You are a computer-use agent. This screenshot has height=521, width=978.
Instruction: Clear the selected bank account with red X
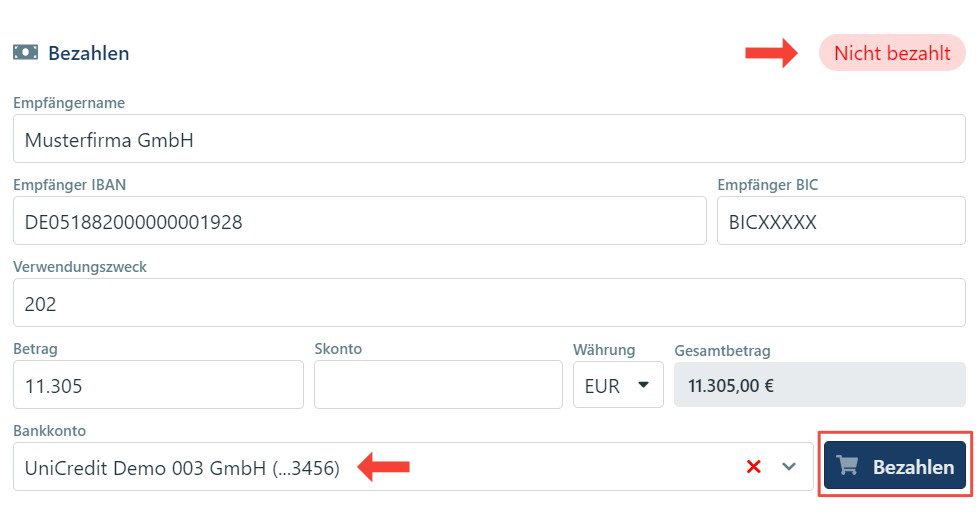(x=753, y=467)
